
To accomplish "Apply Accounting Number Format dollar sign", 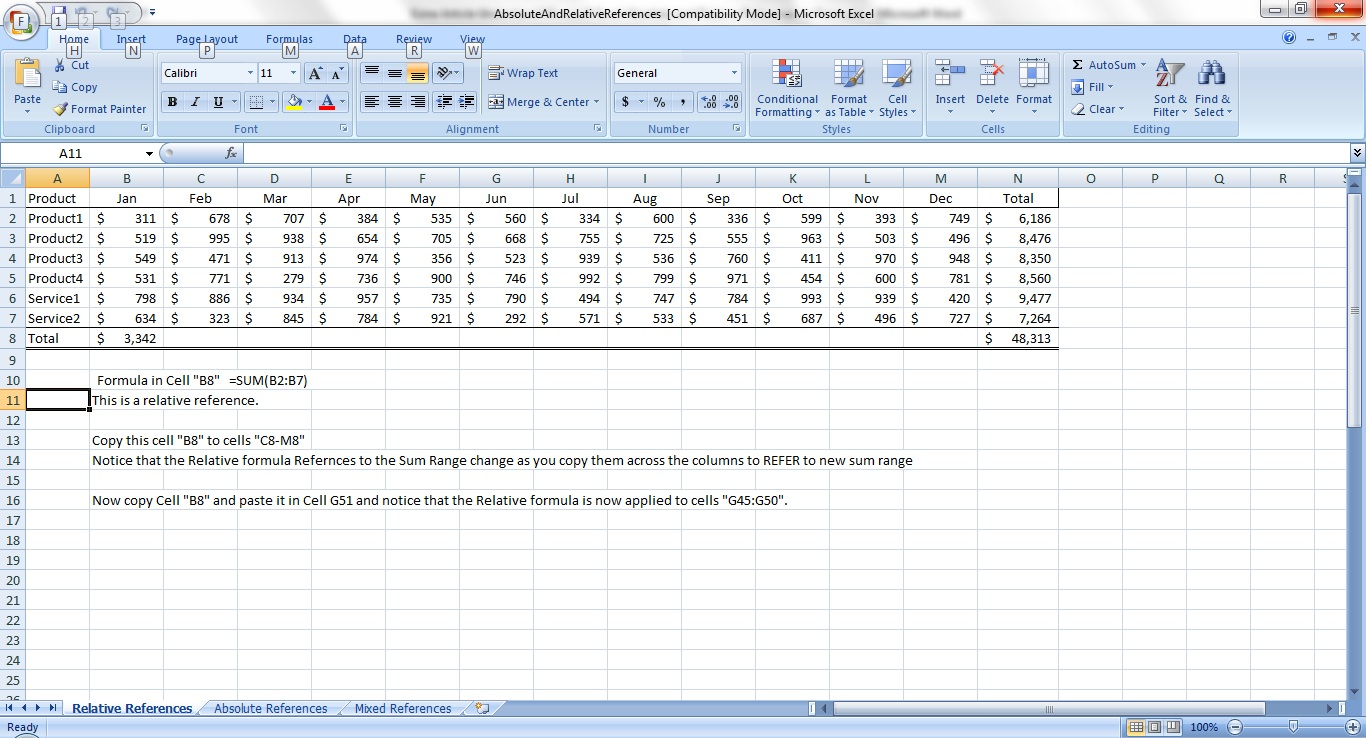I will 626,102.
